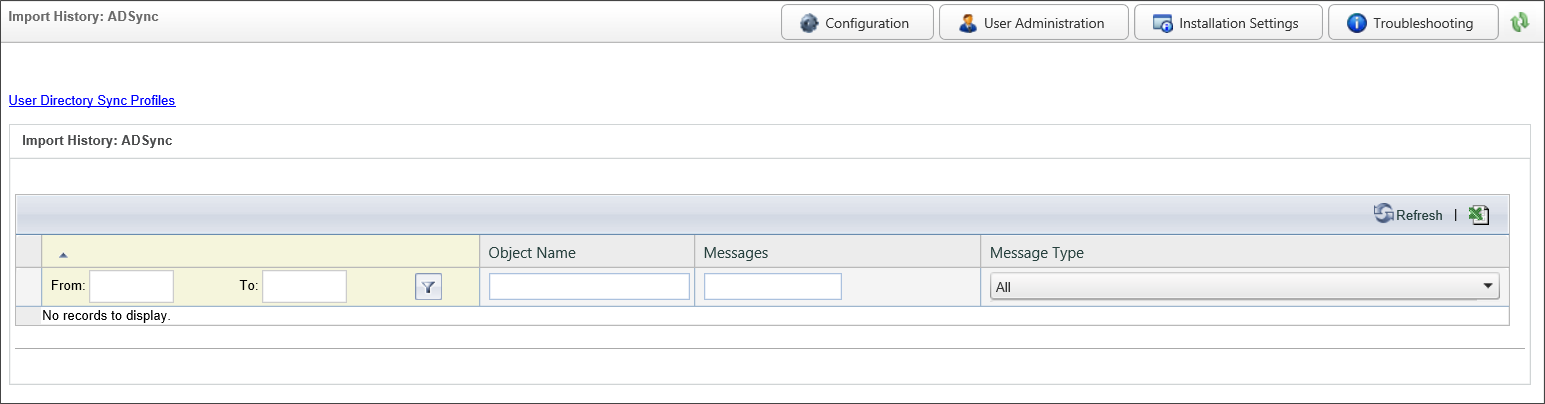Focus the Object Name filter box
This screenshot has width=1545, height=404.
[x=589, y=287]
